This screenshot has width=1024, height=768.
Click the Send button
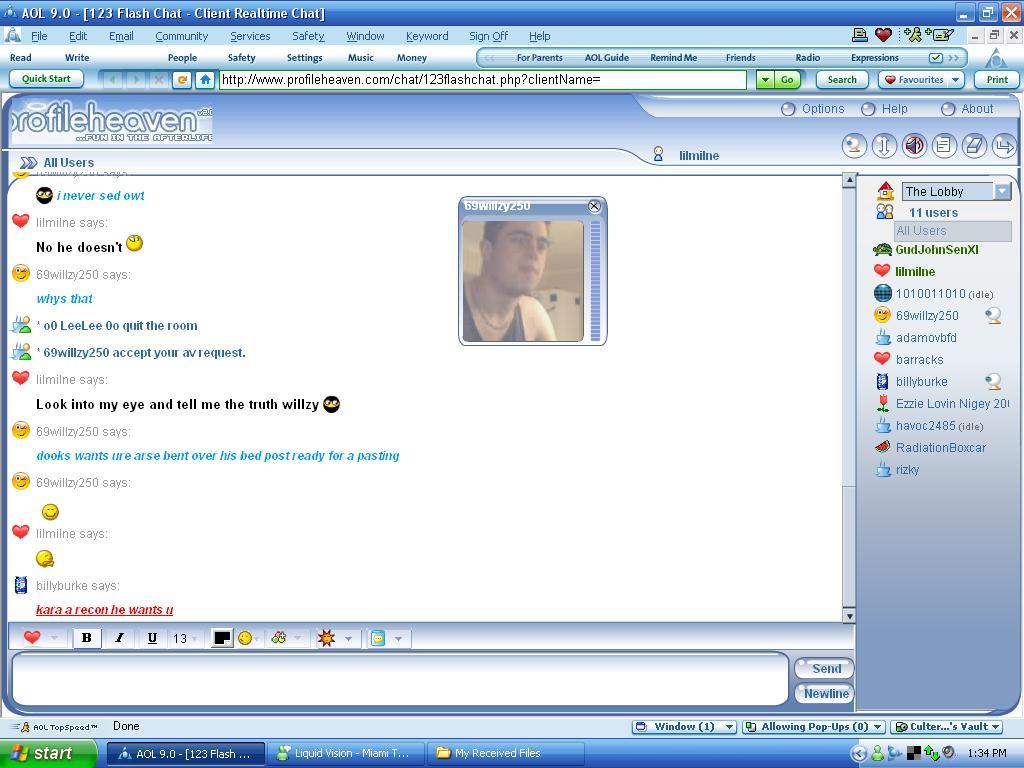pyautogui.click(x=825, y=669)
